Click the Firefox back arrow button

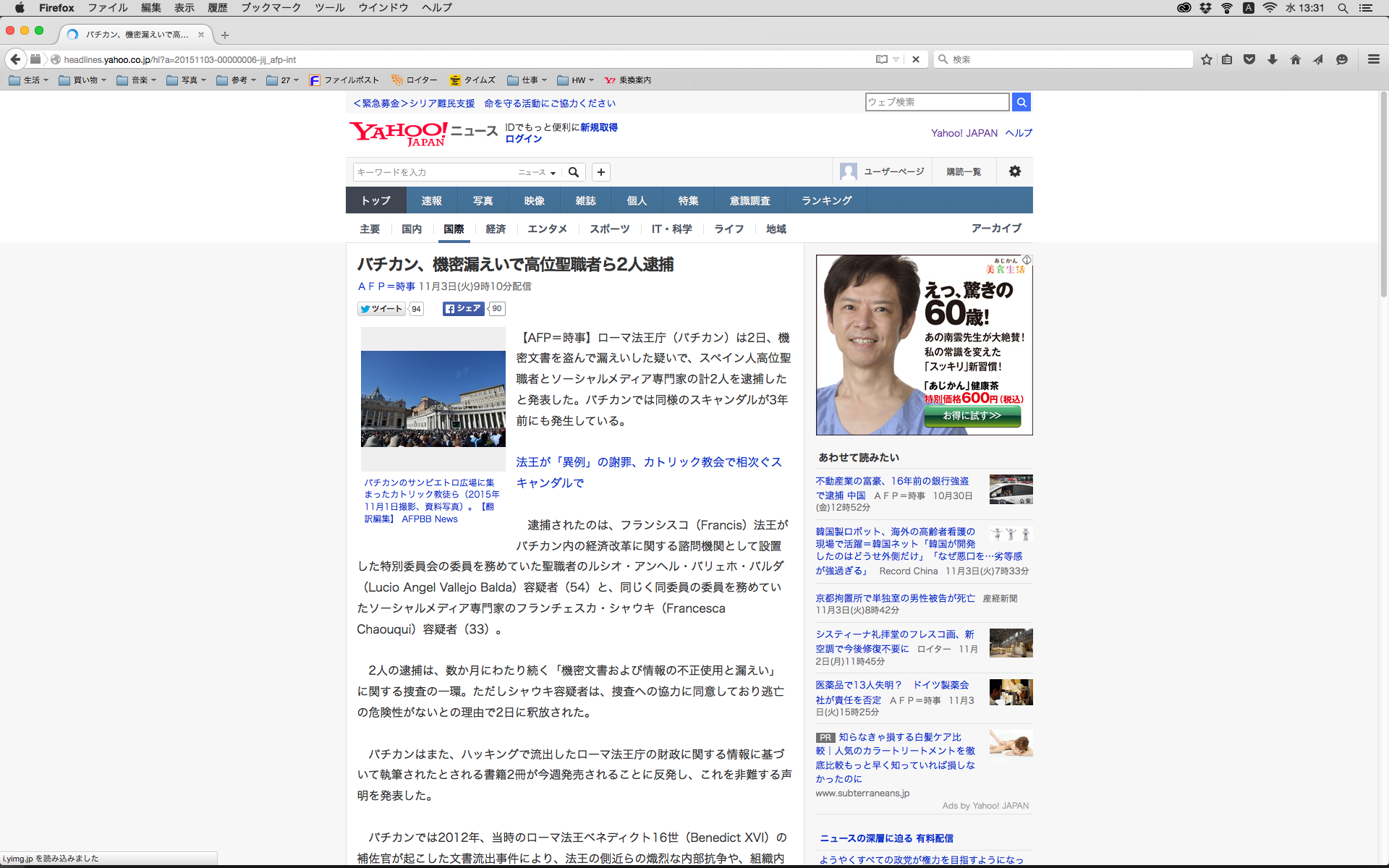pos(15,59)
